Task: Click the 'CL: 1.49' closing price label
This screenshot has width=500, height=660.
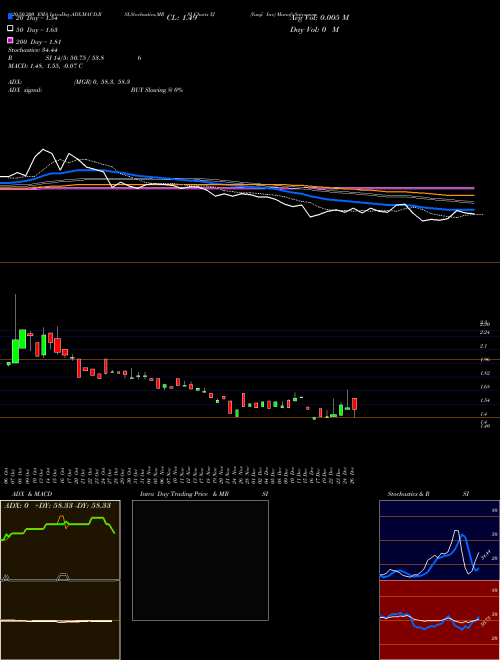Action: pos(182,18)
